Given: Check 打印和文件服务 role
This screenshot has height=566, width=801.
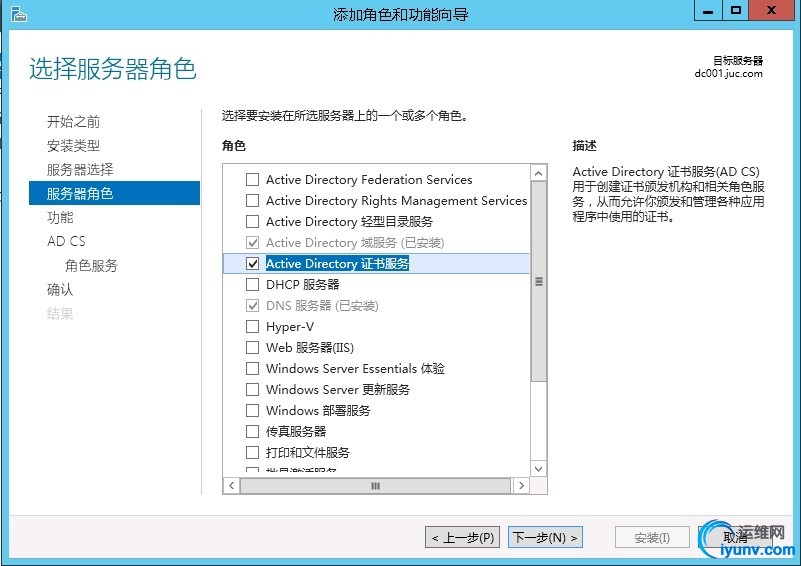Looking at the screenshot, I should (x=252, y=452).
